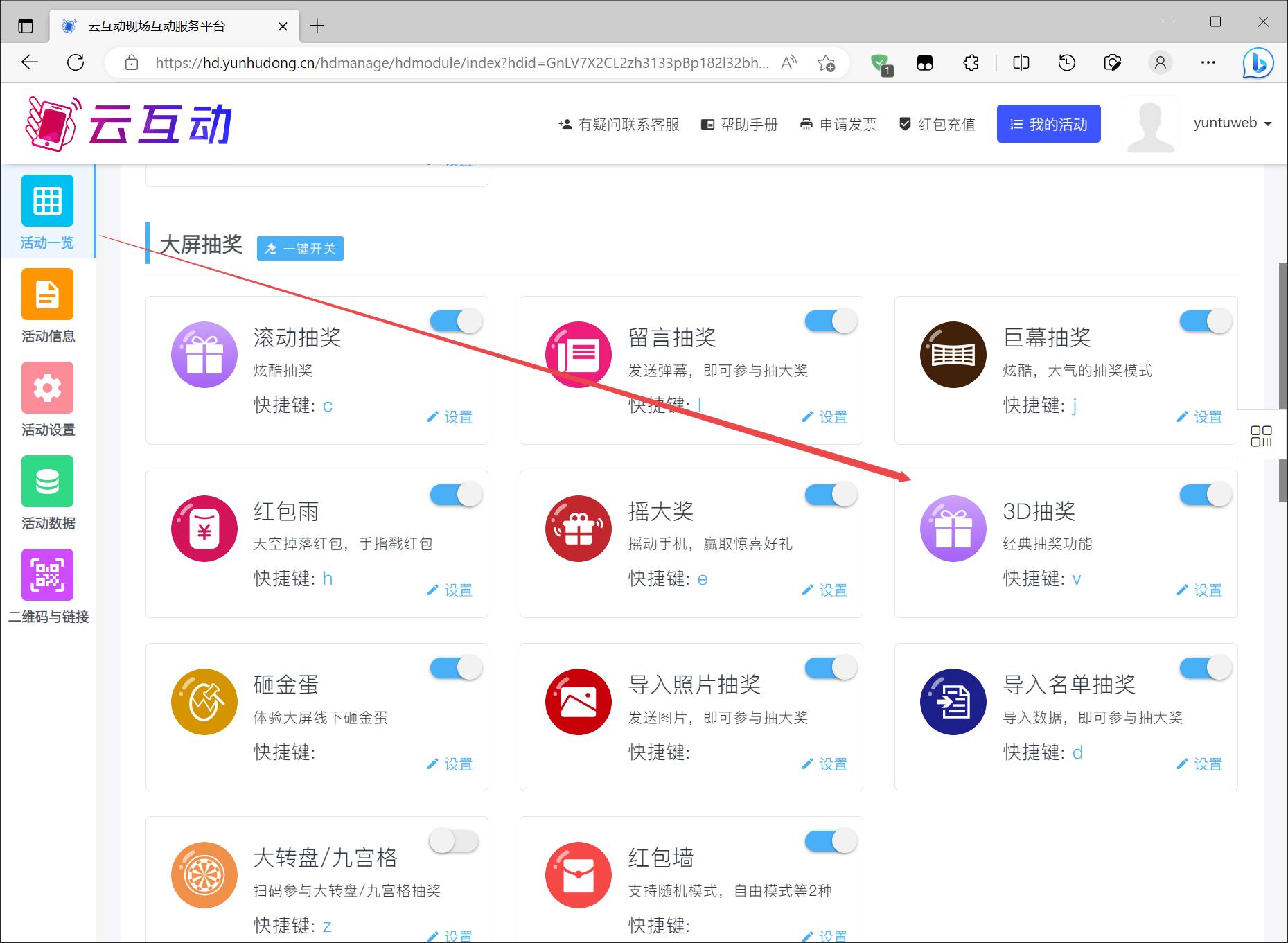Open the browser Settings and more menu
The width and height of the screenshot is (1288, 943).
tap(1208, 63)
